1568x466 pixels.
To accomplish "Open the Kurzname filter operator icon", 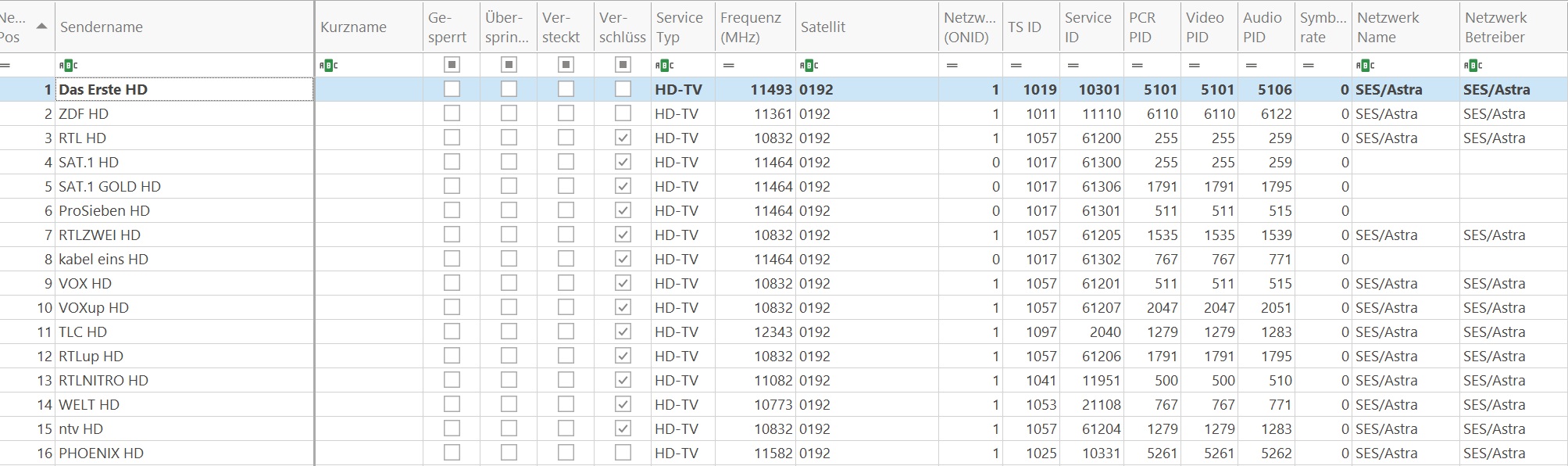I will point(328,66).
